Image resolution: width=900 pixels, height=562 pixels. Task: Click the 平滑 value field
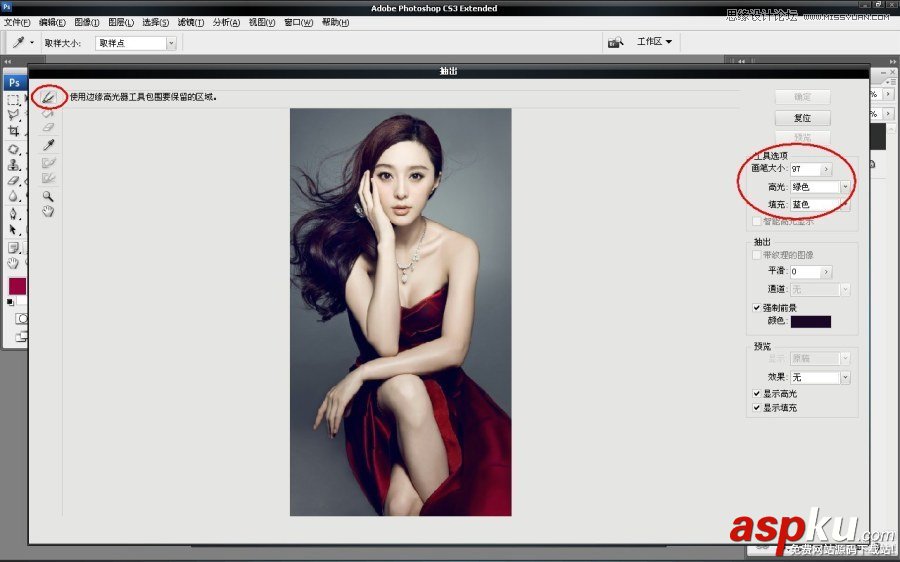point(805,272)
